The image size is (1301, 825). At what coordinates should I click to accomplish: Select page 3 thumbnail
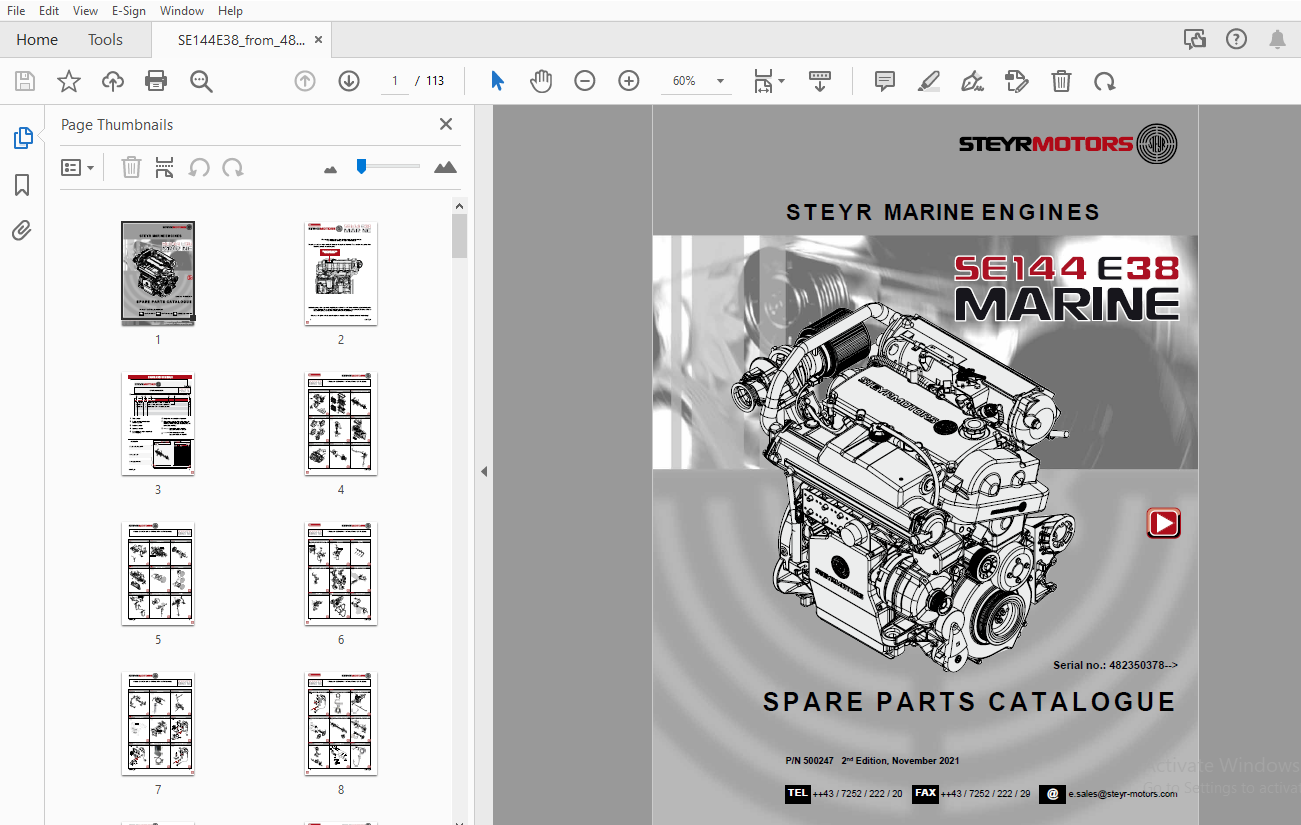[158, 423]
